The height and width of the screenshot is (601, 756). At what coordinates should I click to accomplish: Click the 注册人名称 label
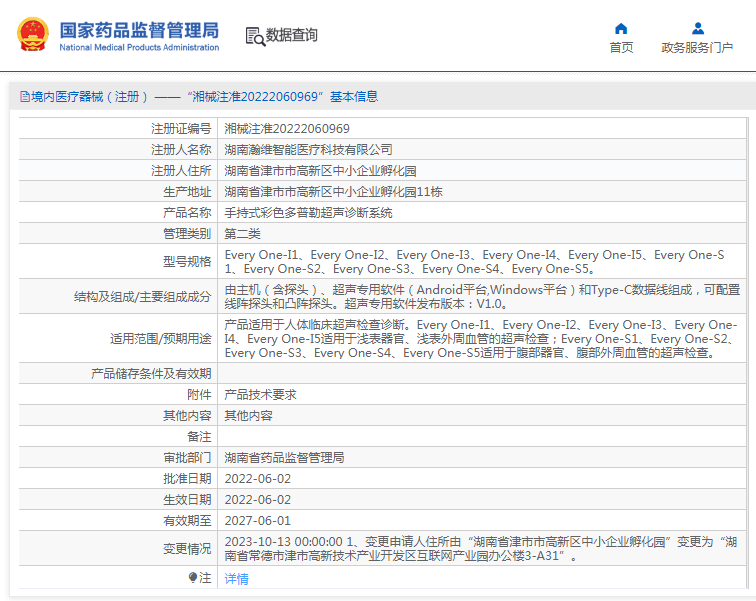click(x=181, y=150)
